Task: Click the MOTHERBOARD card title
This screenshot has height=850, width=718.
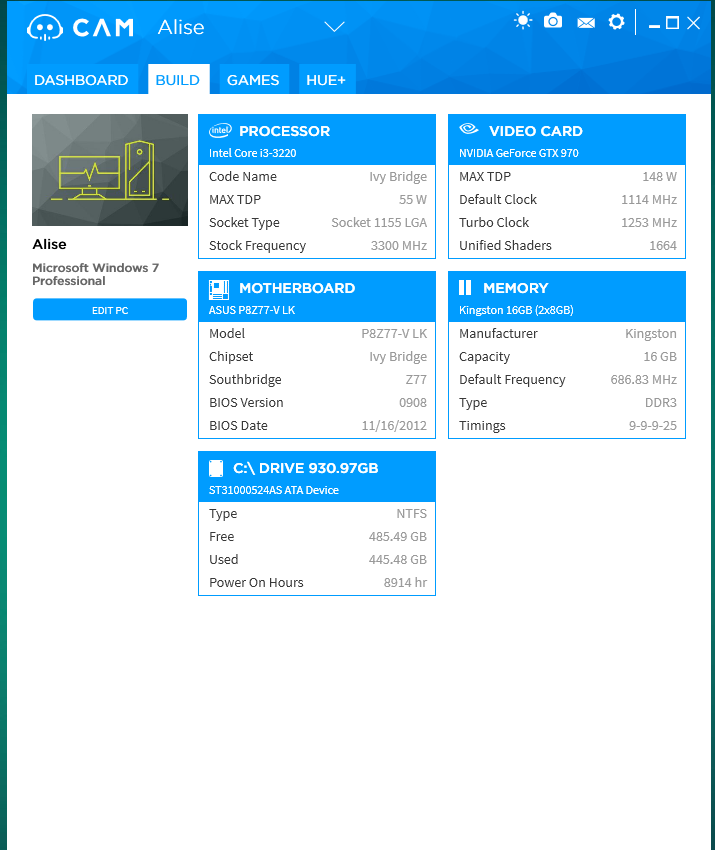Action: [x=297, y=288]
